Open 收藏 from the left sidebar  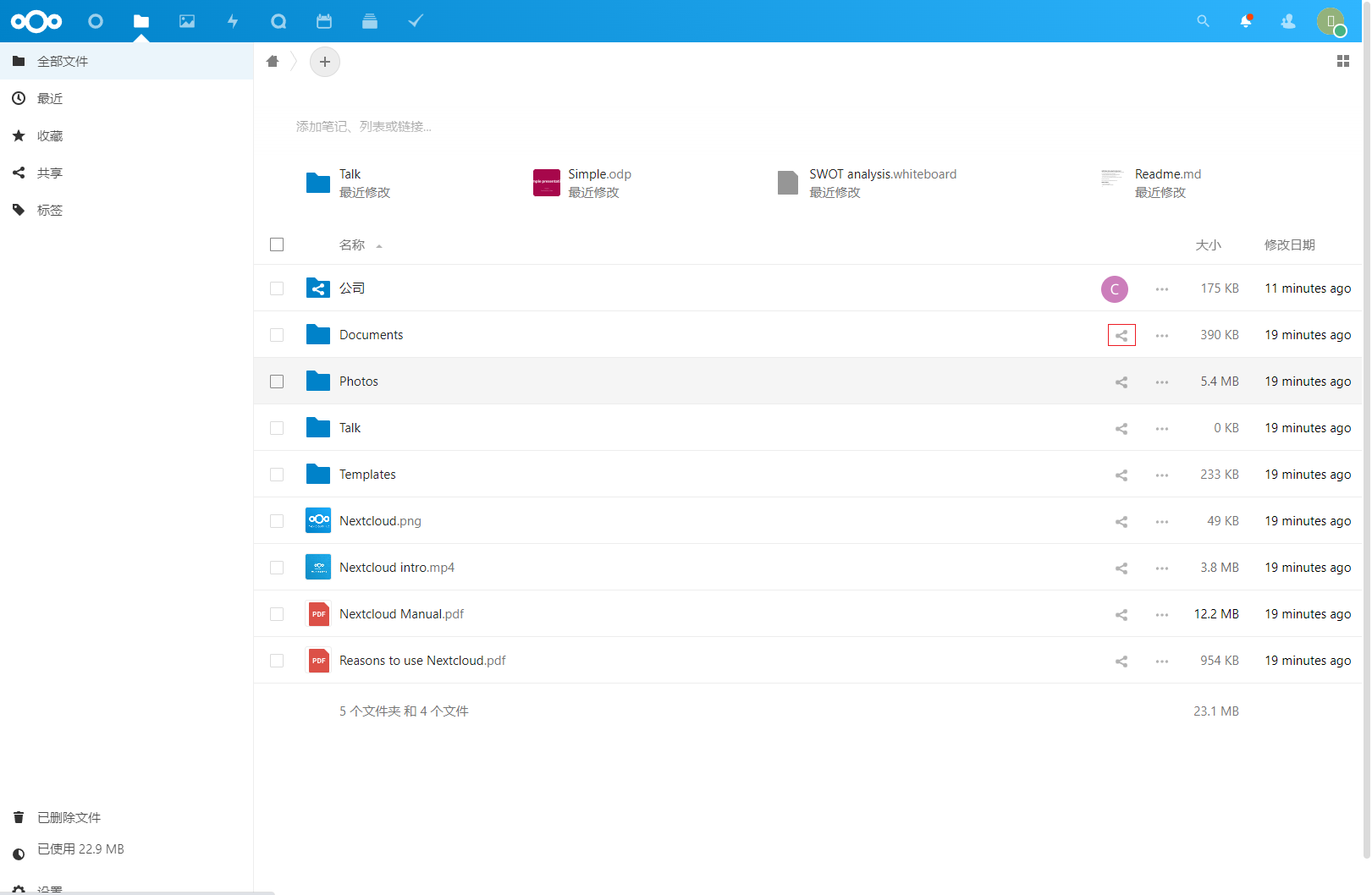click(x=50, y=135)
